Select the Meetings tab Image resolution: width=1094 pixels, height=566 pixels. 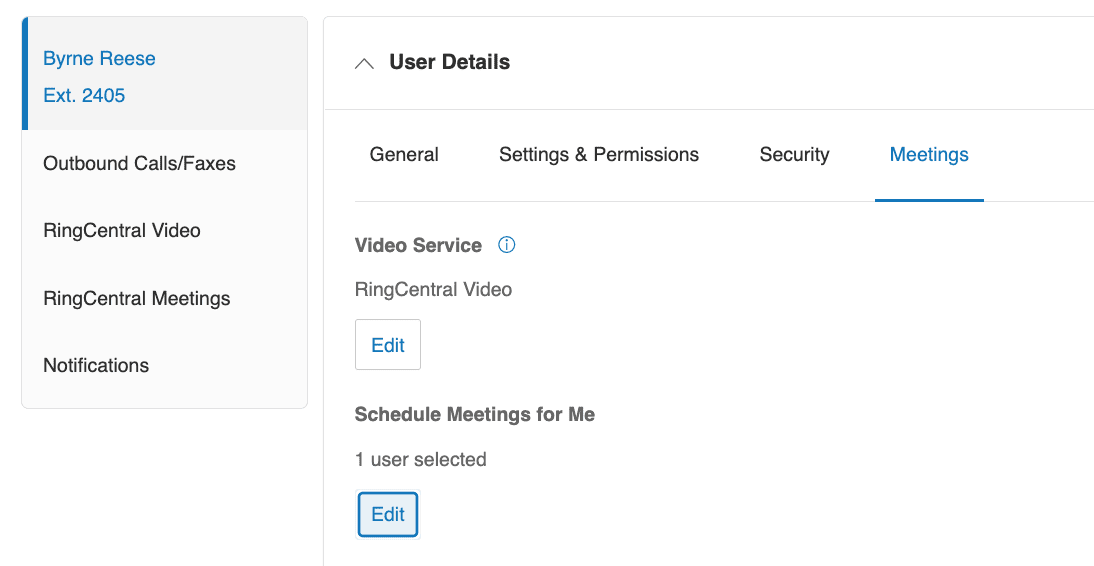click(x=929, y=155)
